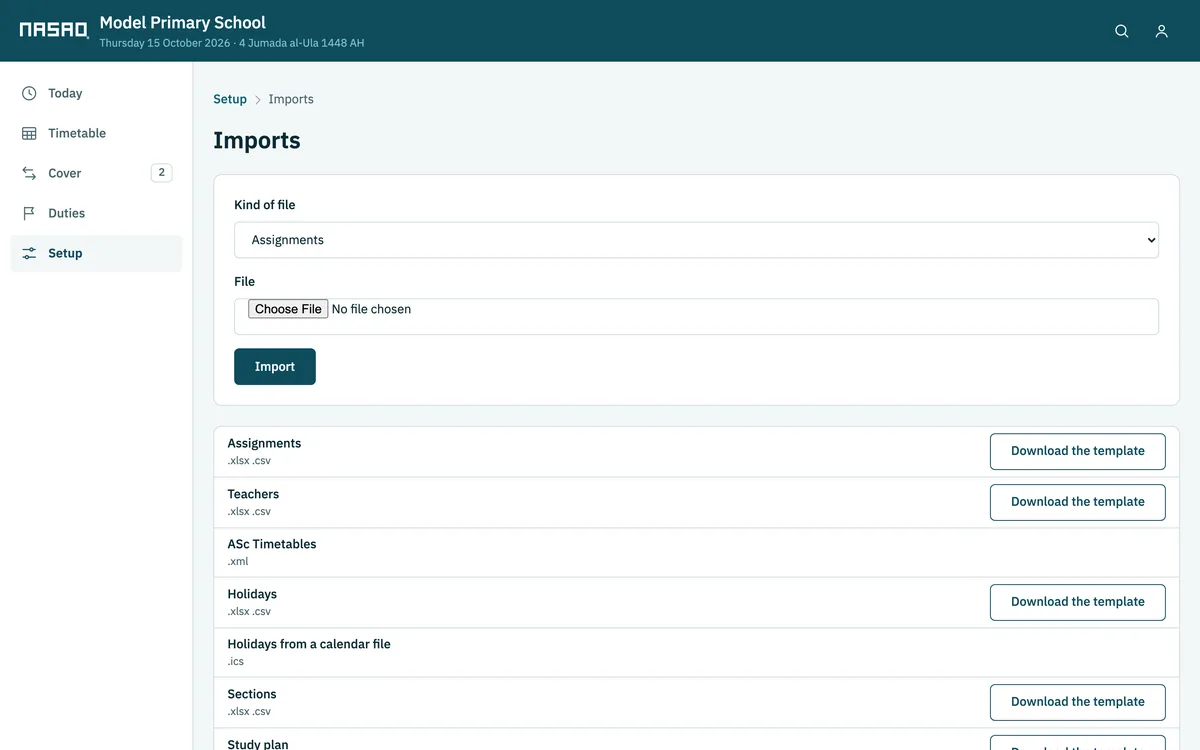The image size is (1200, 750).
Task: Click the Imports breadcrumb text
Action: coord(291,99)
